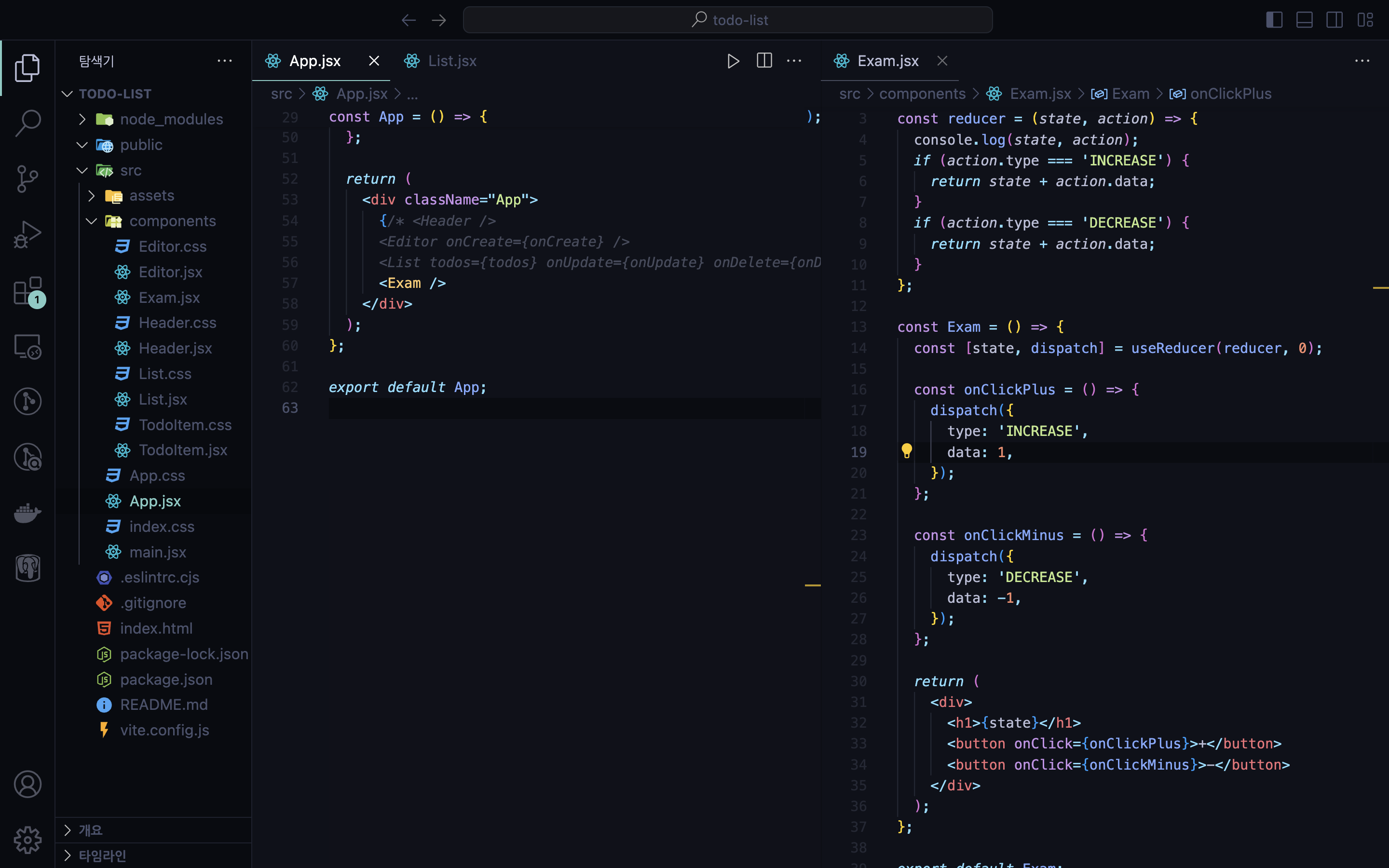Open Source Control view
This screenshot has height=868, width=1389.
click(x=27, y=178)
